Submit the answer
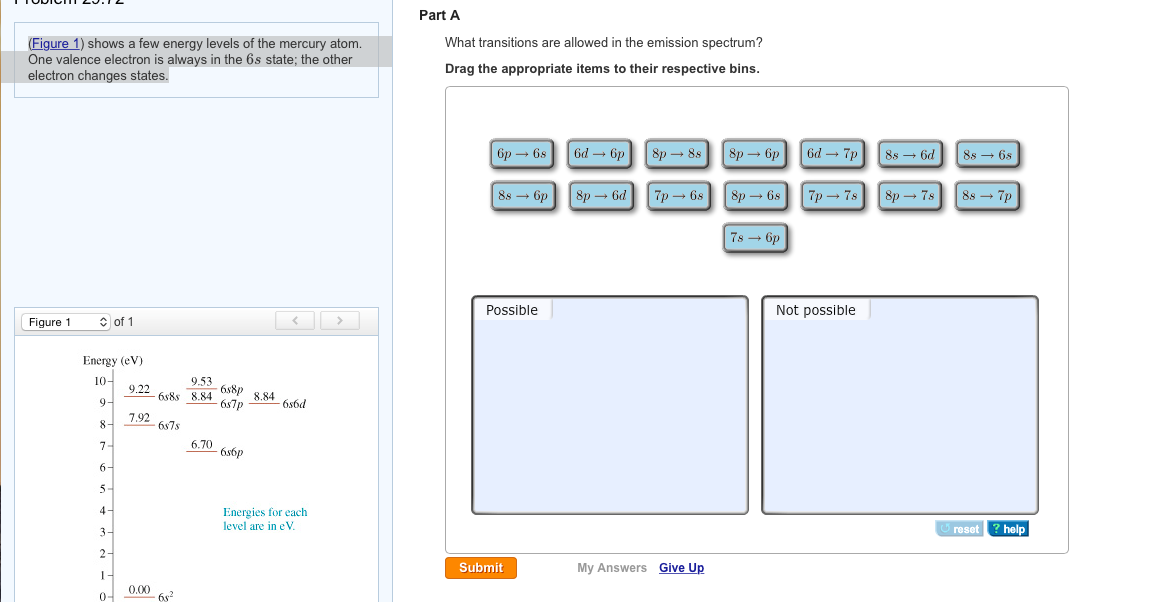 pyautogui.click(x=481, y=568)
